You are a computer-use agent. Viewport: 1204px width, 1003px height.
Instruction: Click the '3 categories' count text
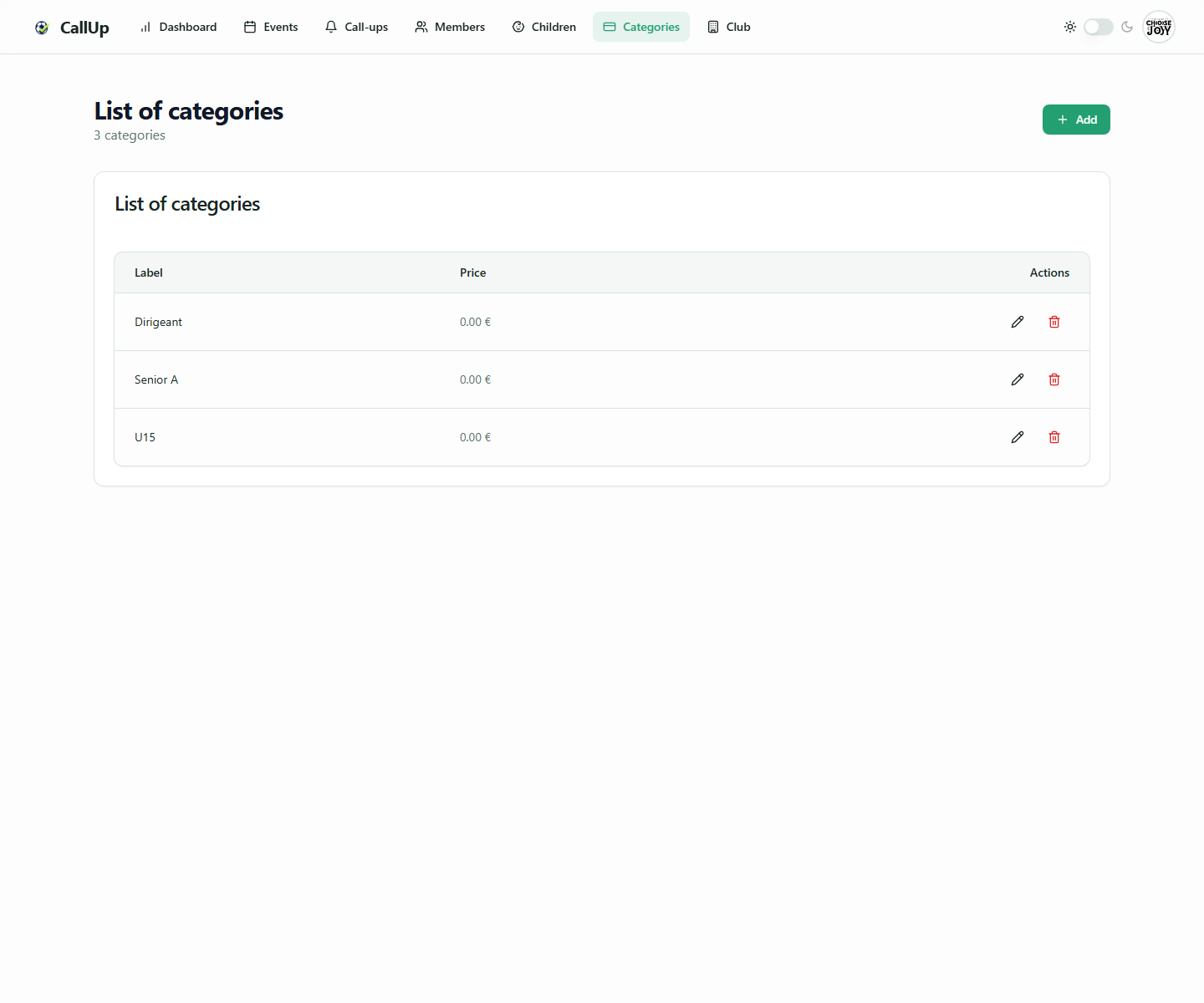130,135
